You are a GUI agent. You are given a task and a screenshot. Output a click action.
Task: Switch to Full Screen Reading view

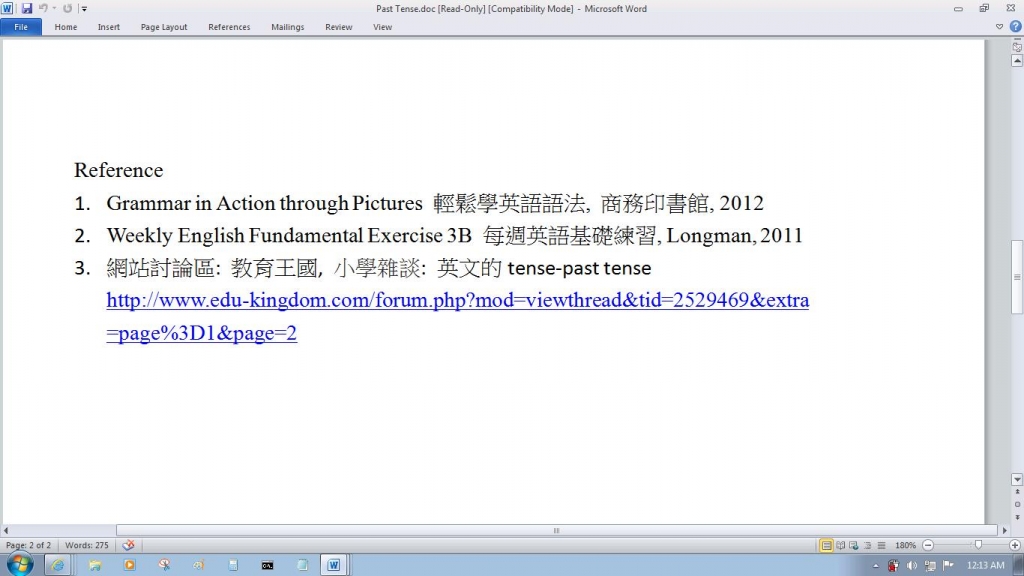click(841, 545)
